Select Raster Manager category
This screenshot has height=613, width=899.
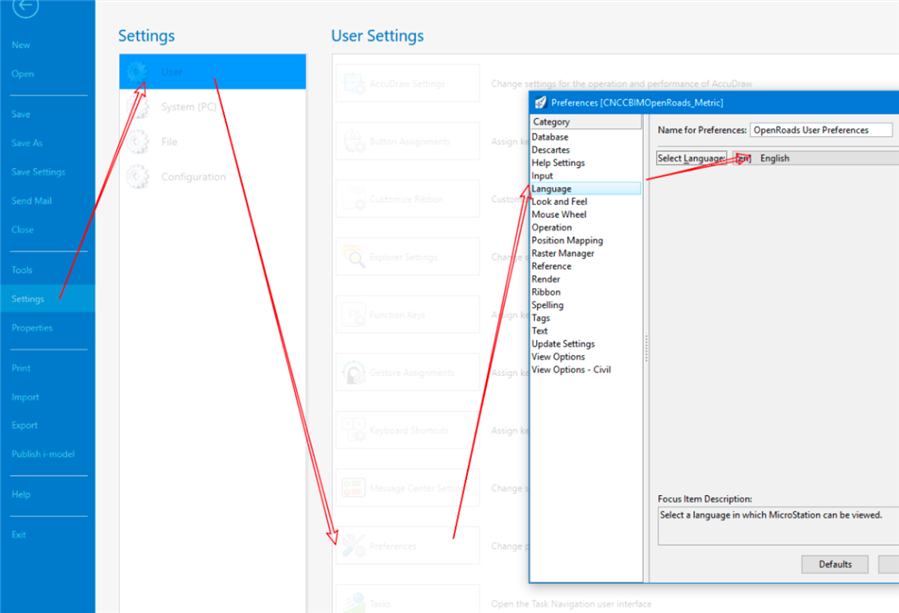point(562,253)
